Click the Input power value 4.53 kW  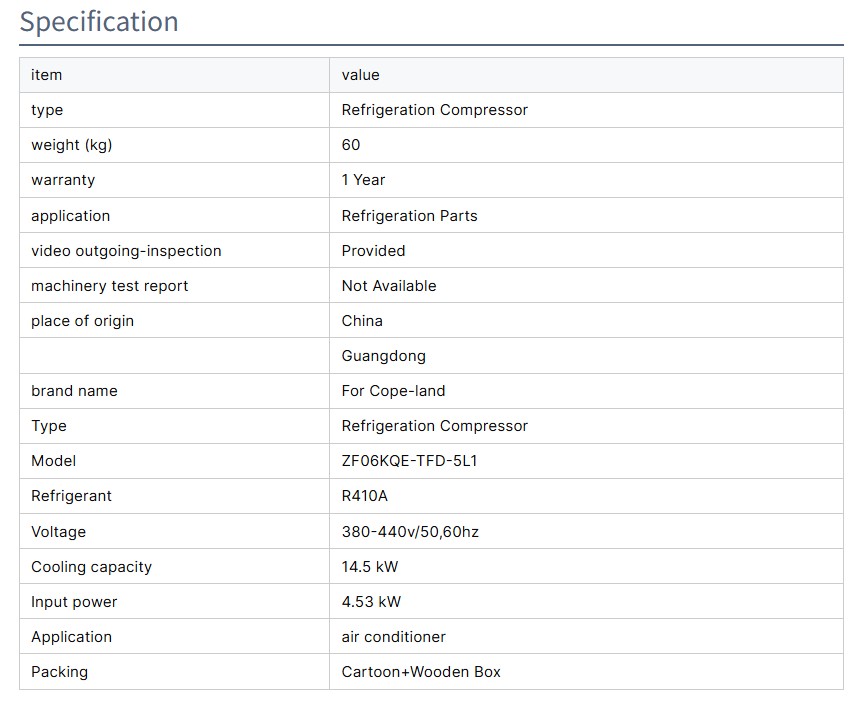[371, 602]
